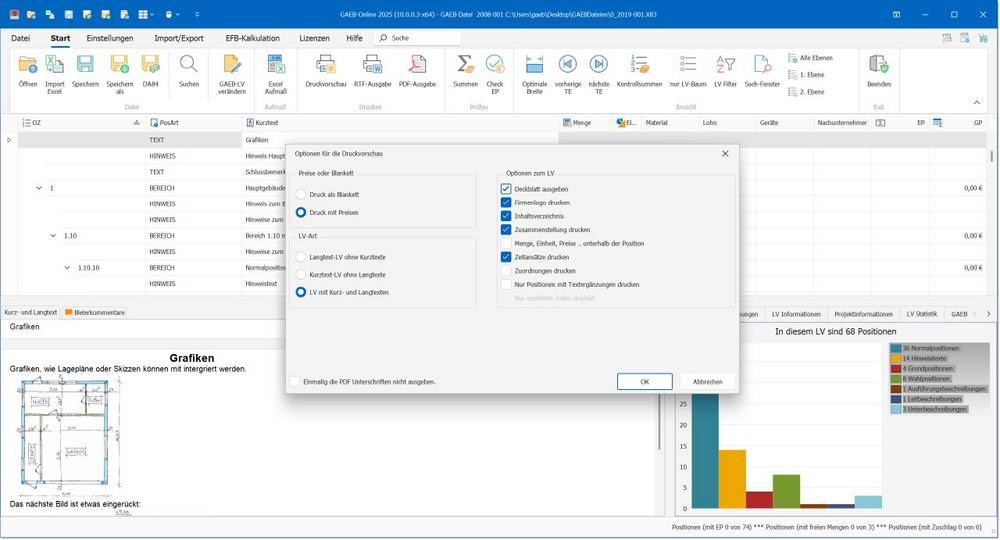Click the PDF-Ausgabe icon
The width and height of the screenshot is (1000, 540).
pyautogui.click(x=417, y=66)
